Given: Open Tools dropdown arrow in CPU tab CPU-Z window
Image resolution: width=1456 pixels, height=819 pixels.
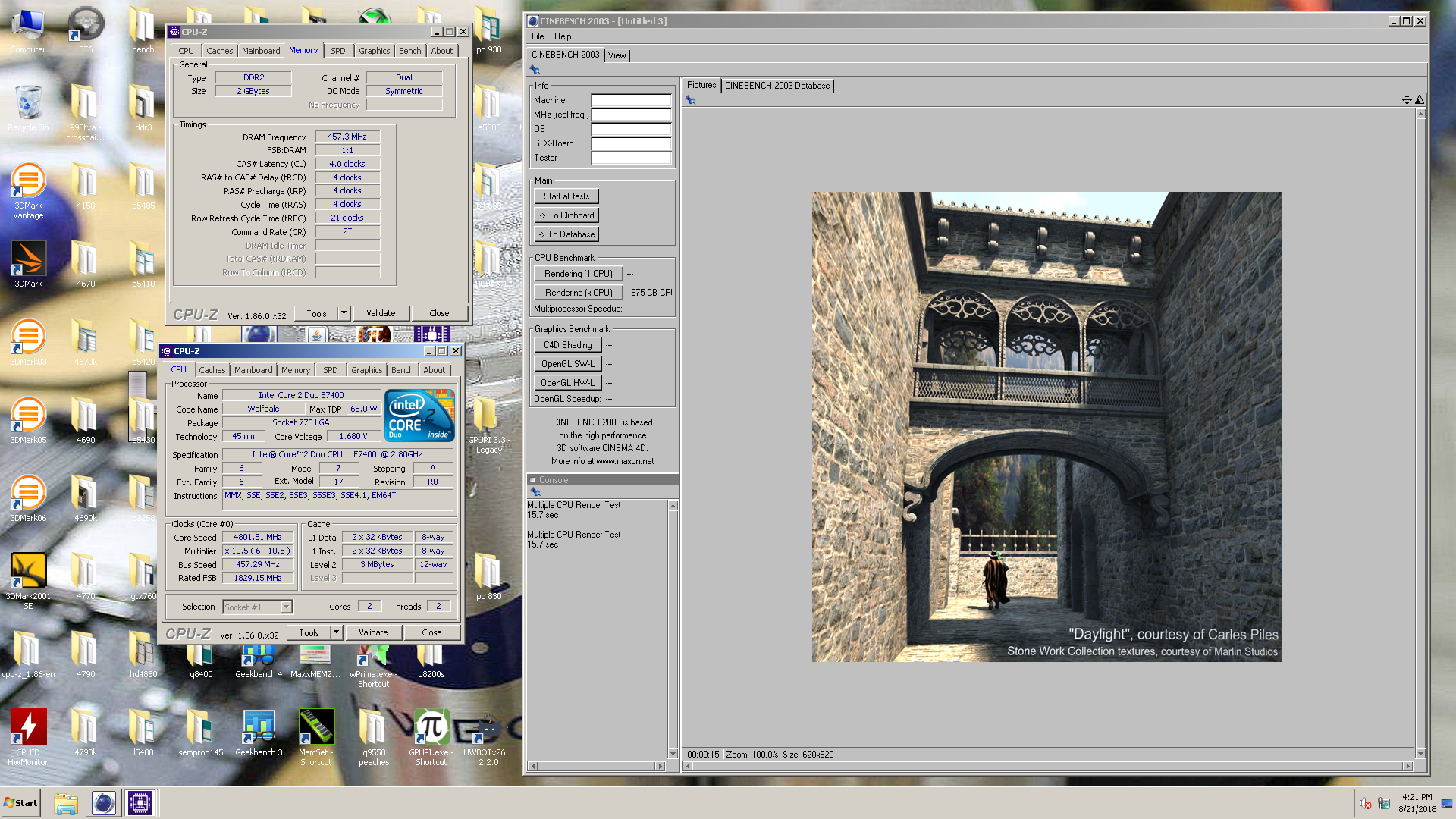Looking at the screenshot, I should [336, 632].
